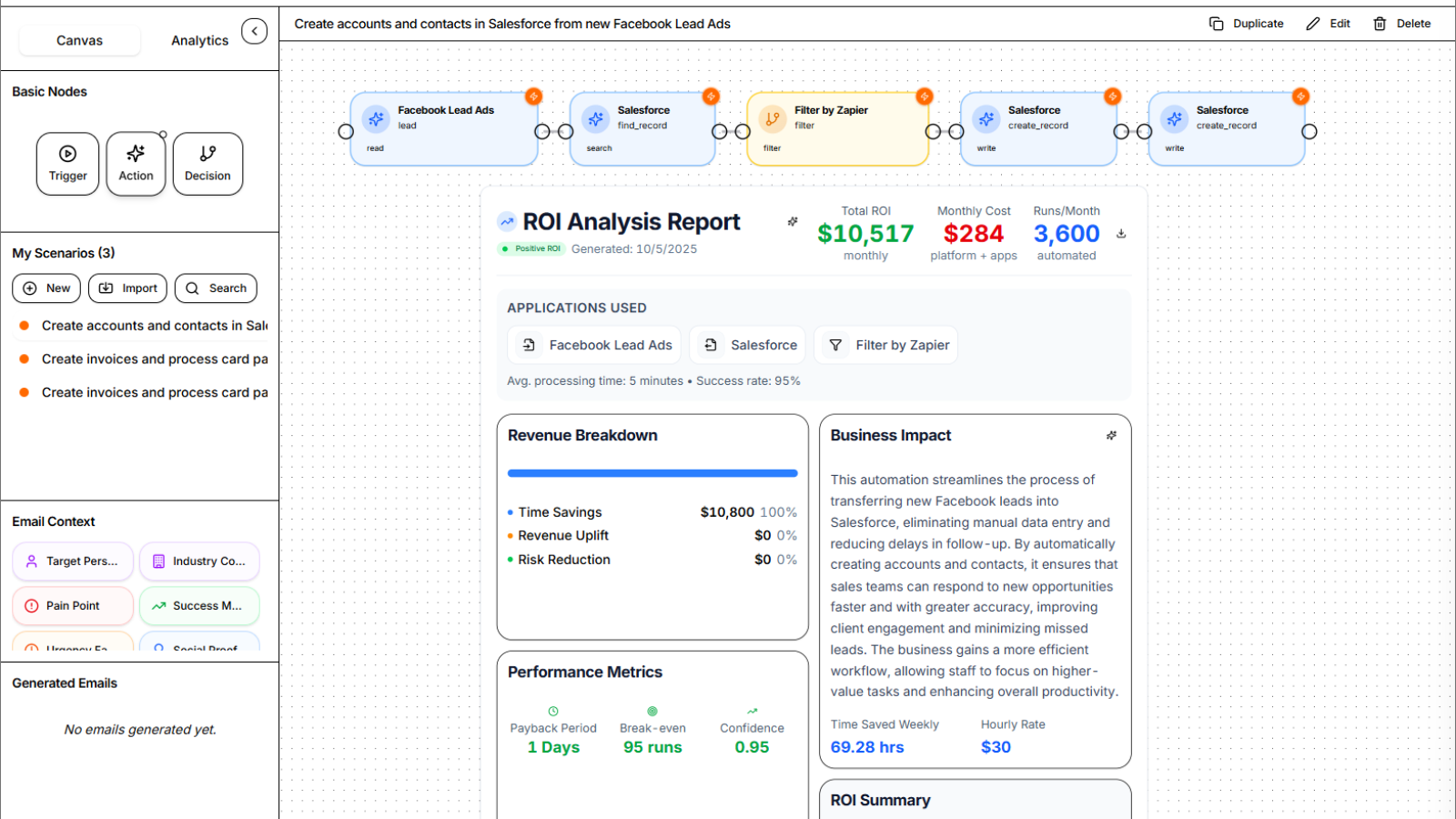Delete the current scenario

[x=1401, y=24]
